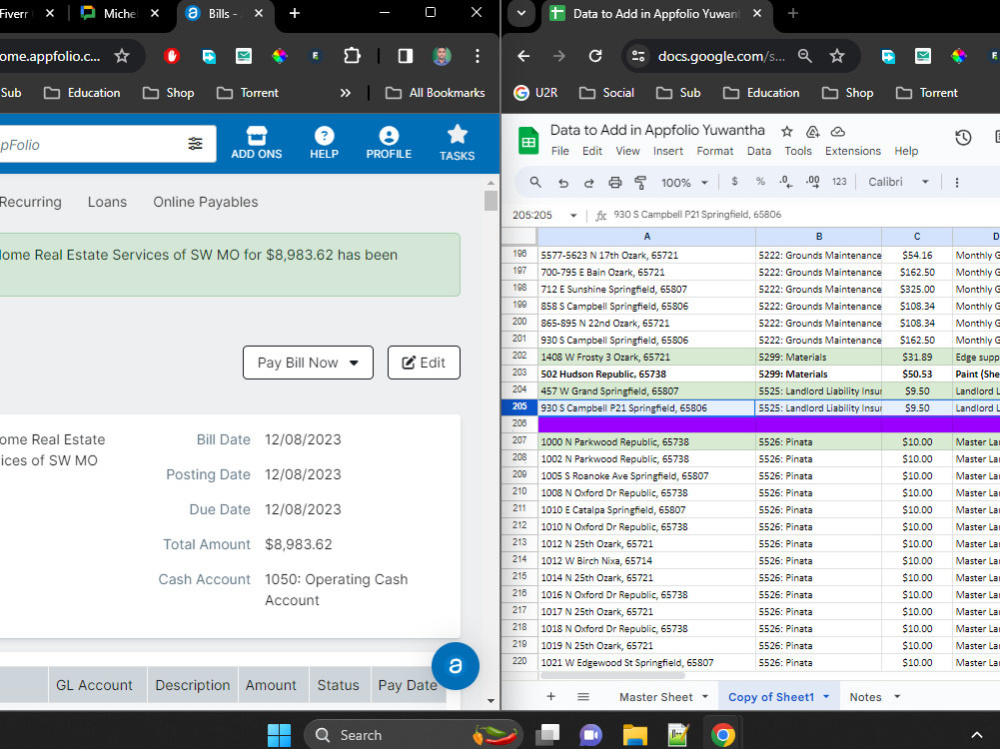
Task: Toggle the side panel icon in left browser
Action: pos(405,56)
